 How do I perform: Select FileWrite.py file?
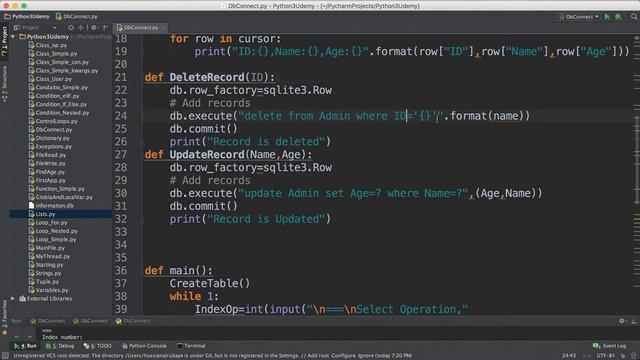coord(47,163)
